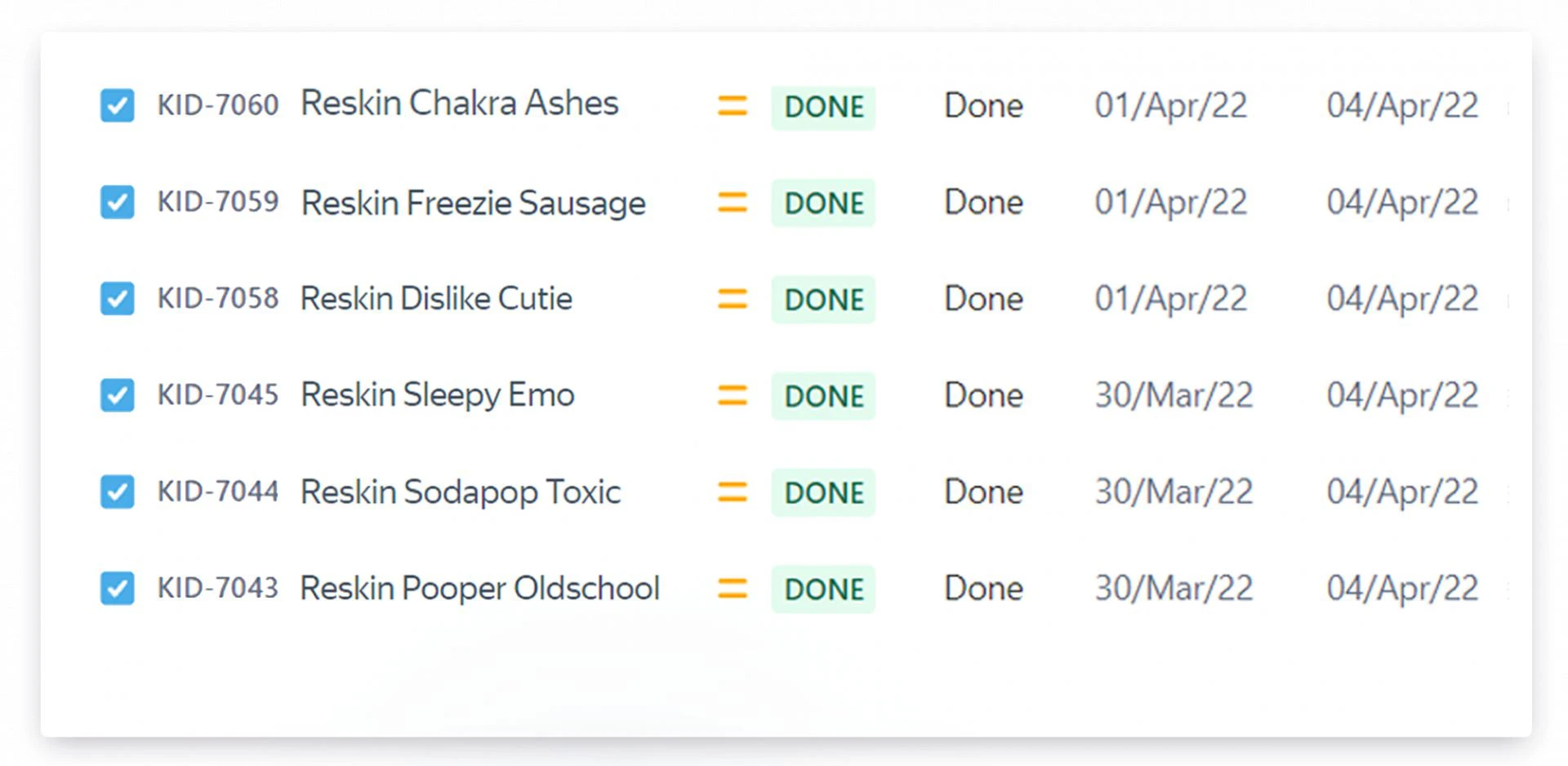Click medium priority icon for KID-7058
The height and width of the screenshot is (766, 1568).
[x=732, y=299]
